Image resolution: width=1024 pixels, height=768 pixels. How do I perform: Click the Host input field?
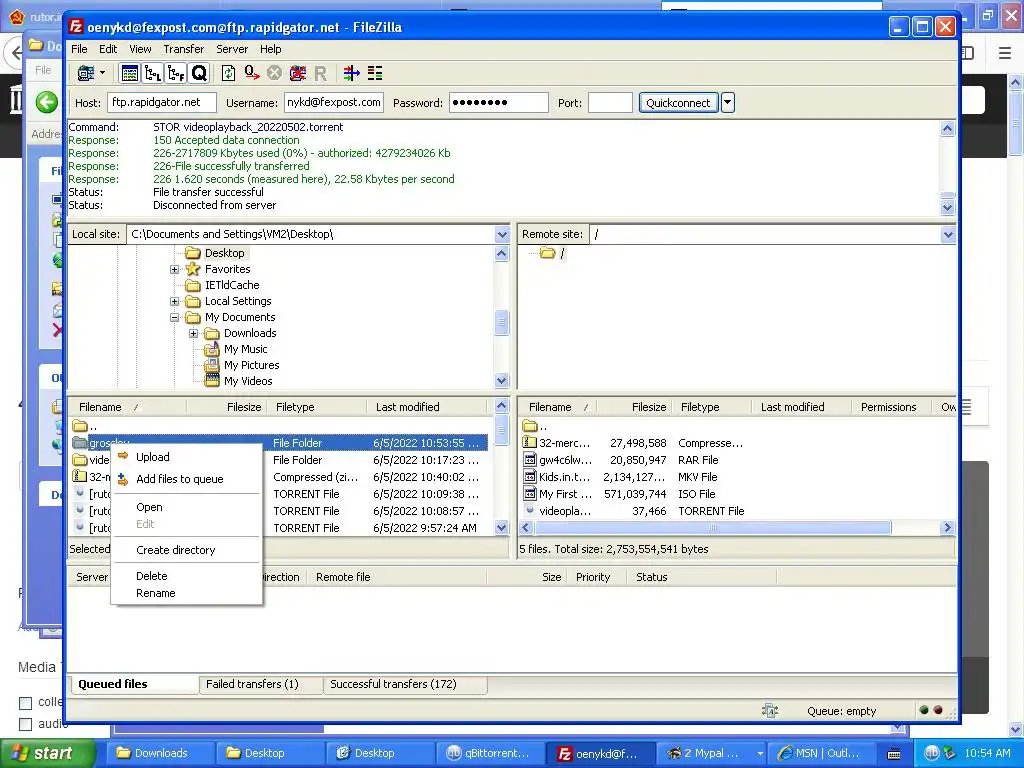[x=161, y=103]
